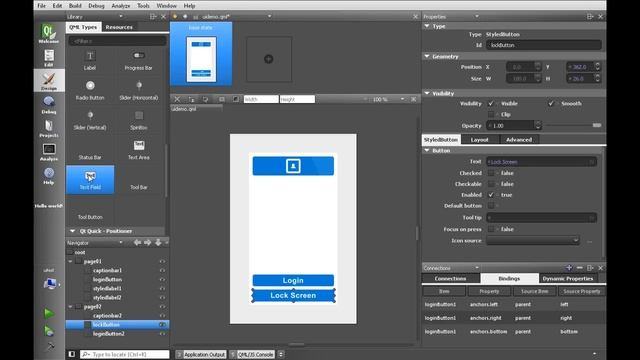This screenshot has width=640, height=360.
Task: Open the Icon source dropdown
Action: pos(533,241)
